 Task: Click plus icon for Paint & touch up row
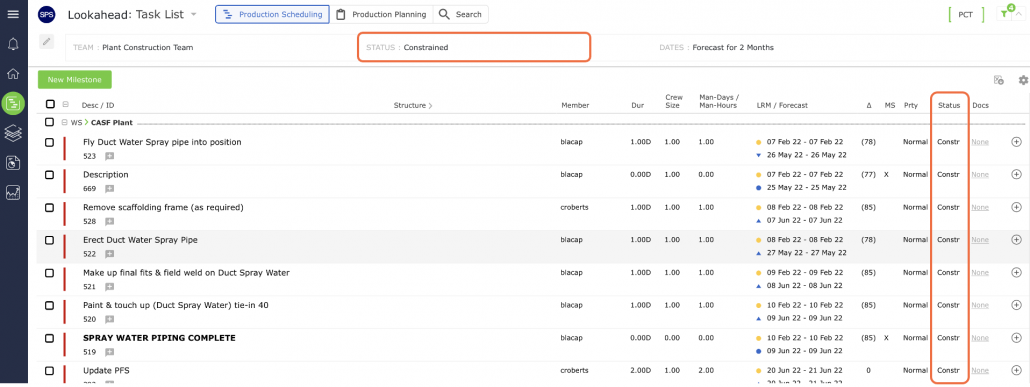(x=1016, y=305)
